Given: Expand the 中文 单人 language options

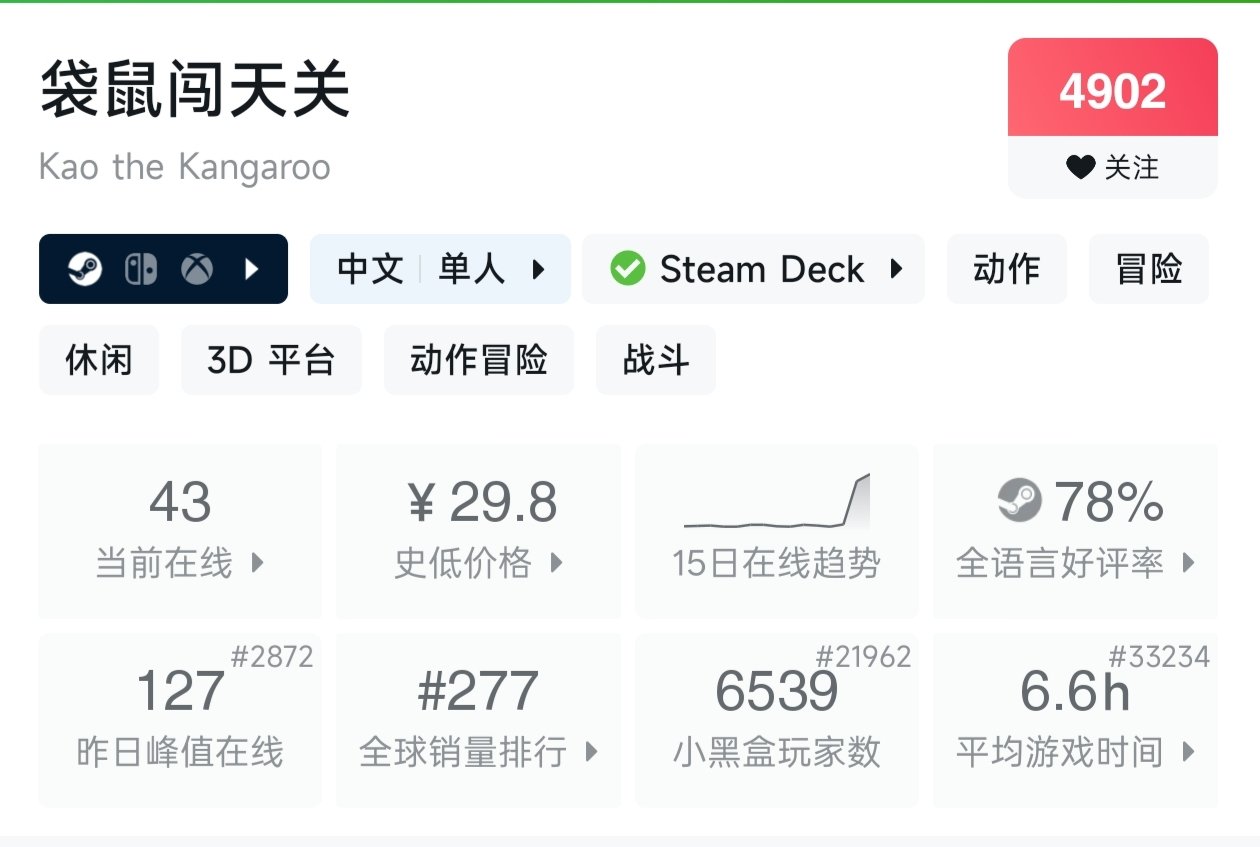Looking at the screenshot, I should (x=440, y=269).
